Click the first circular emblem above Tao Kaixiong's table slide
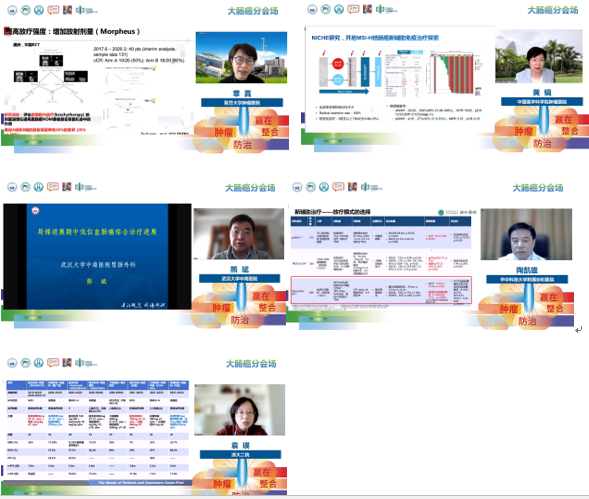The height and width of the screenshot is (499, 589). 297,187
